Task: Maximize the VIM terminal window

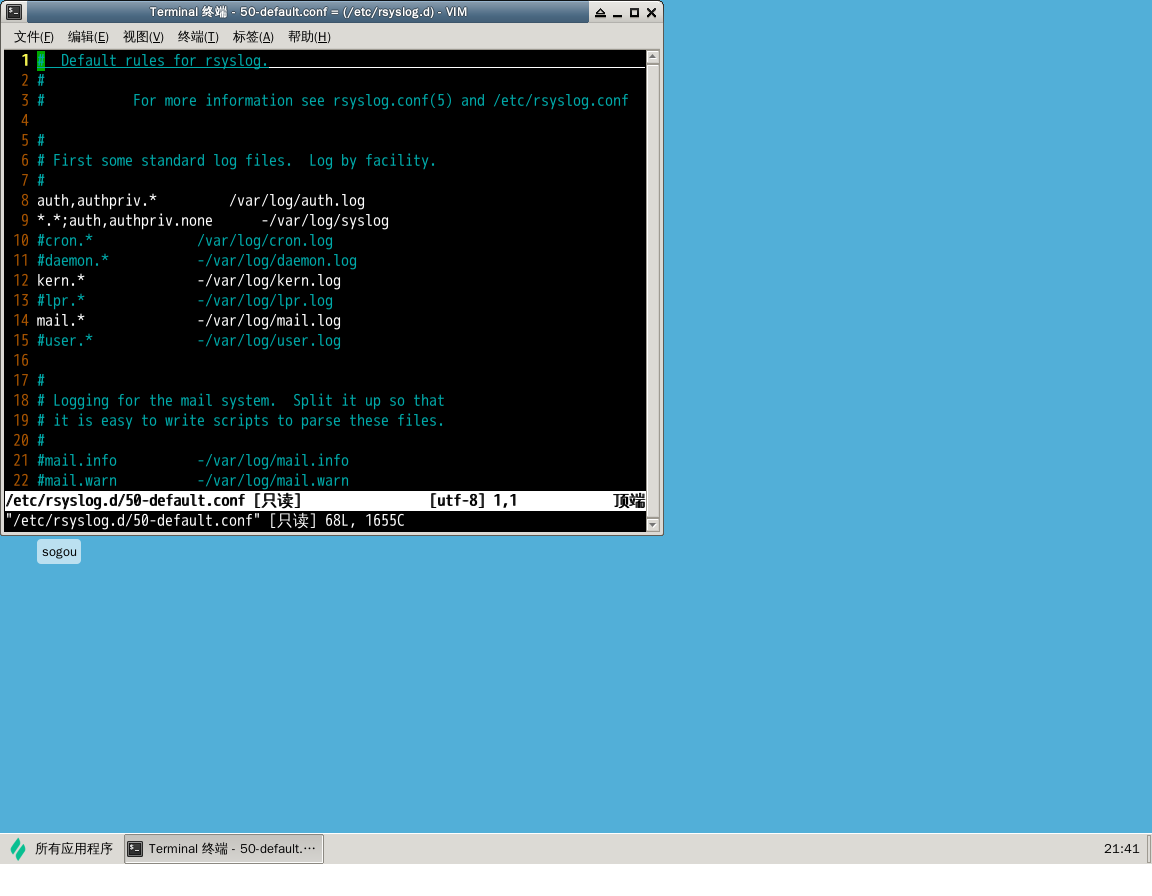Action: [634, 13]
